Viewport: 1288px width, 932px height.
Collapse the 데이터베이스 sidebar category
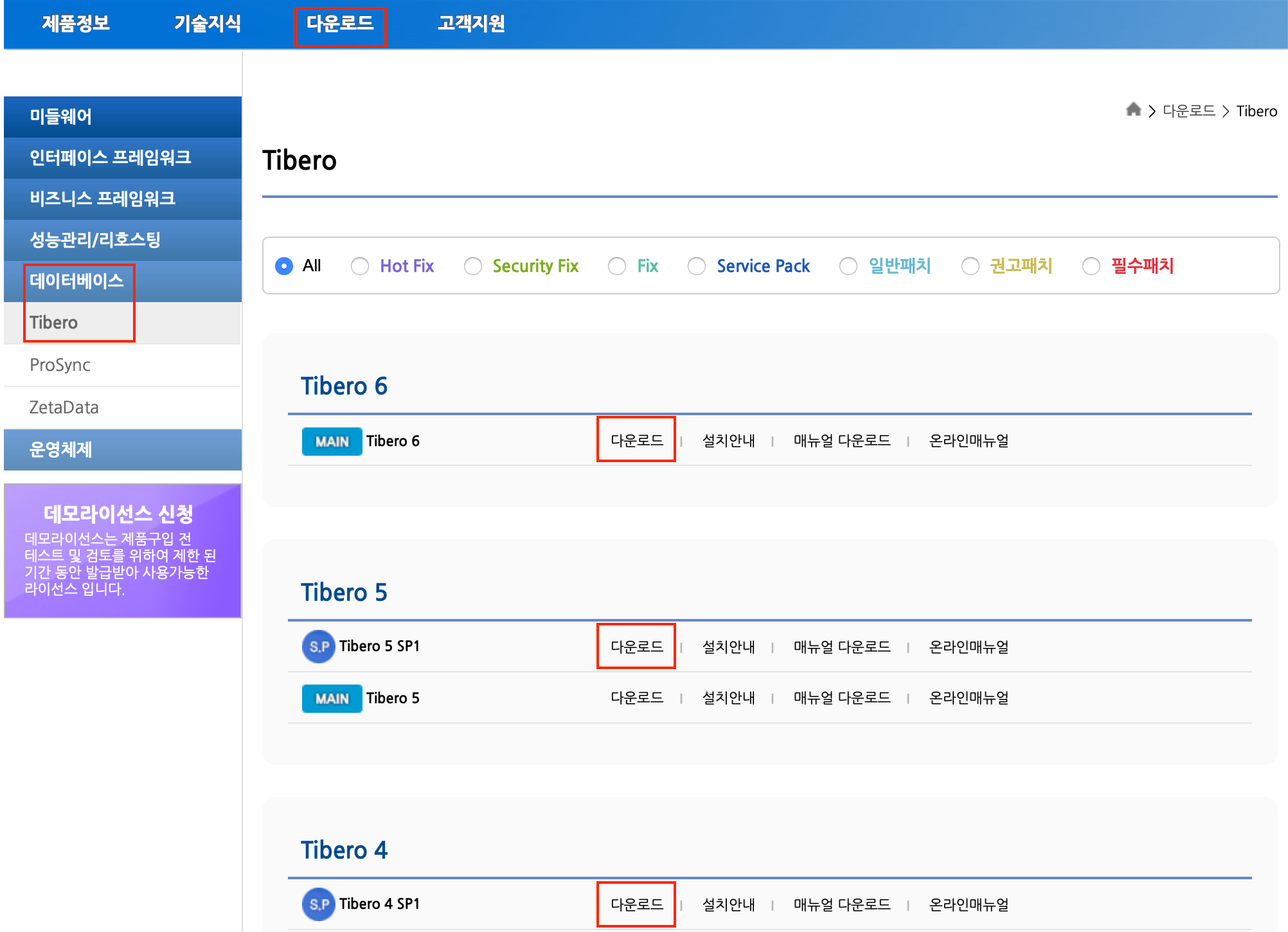pos(123,282)
